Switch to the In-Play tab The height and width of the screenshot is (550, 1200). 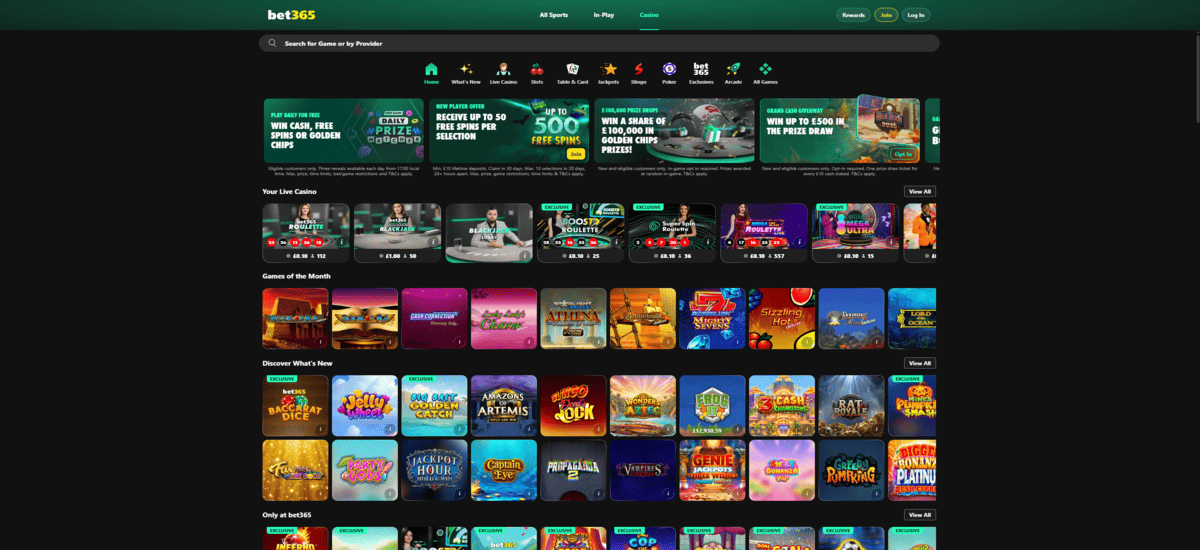603,15
